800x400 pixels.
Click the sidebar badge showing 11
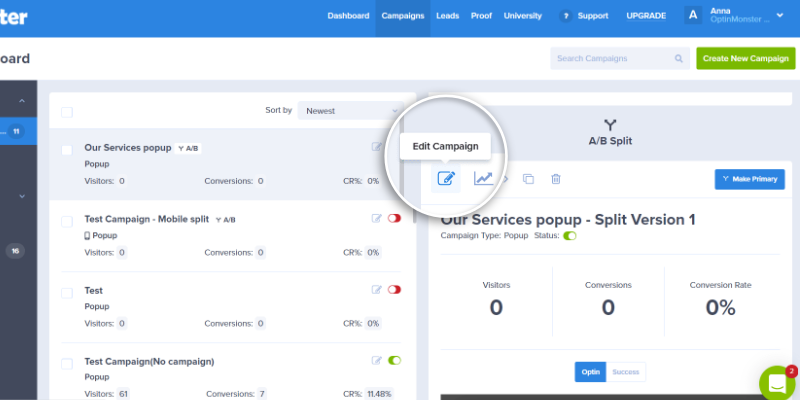click(16, 132)
